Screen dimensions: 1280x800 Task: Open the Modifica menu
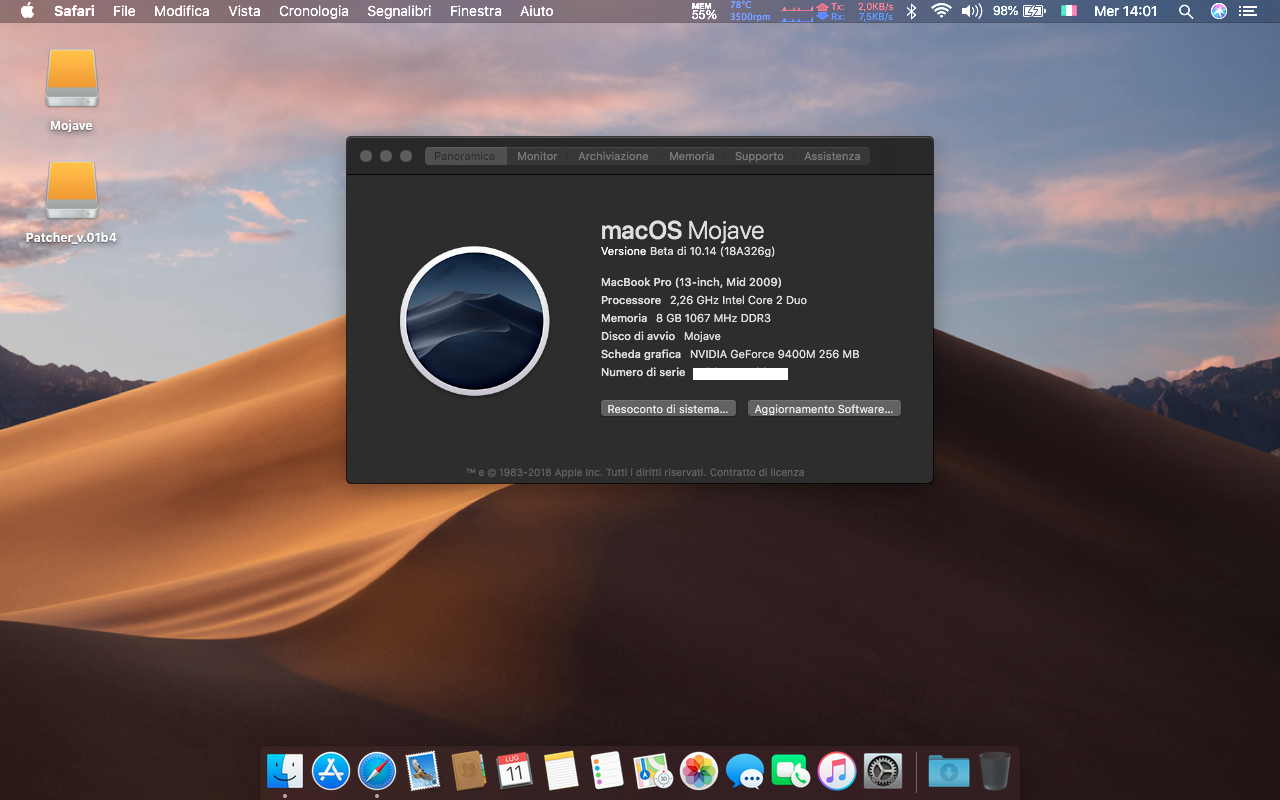182,11
